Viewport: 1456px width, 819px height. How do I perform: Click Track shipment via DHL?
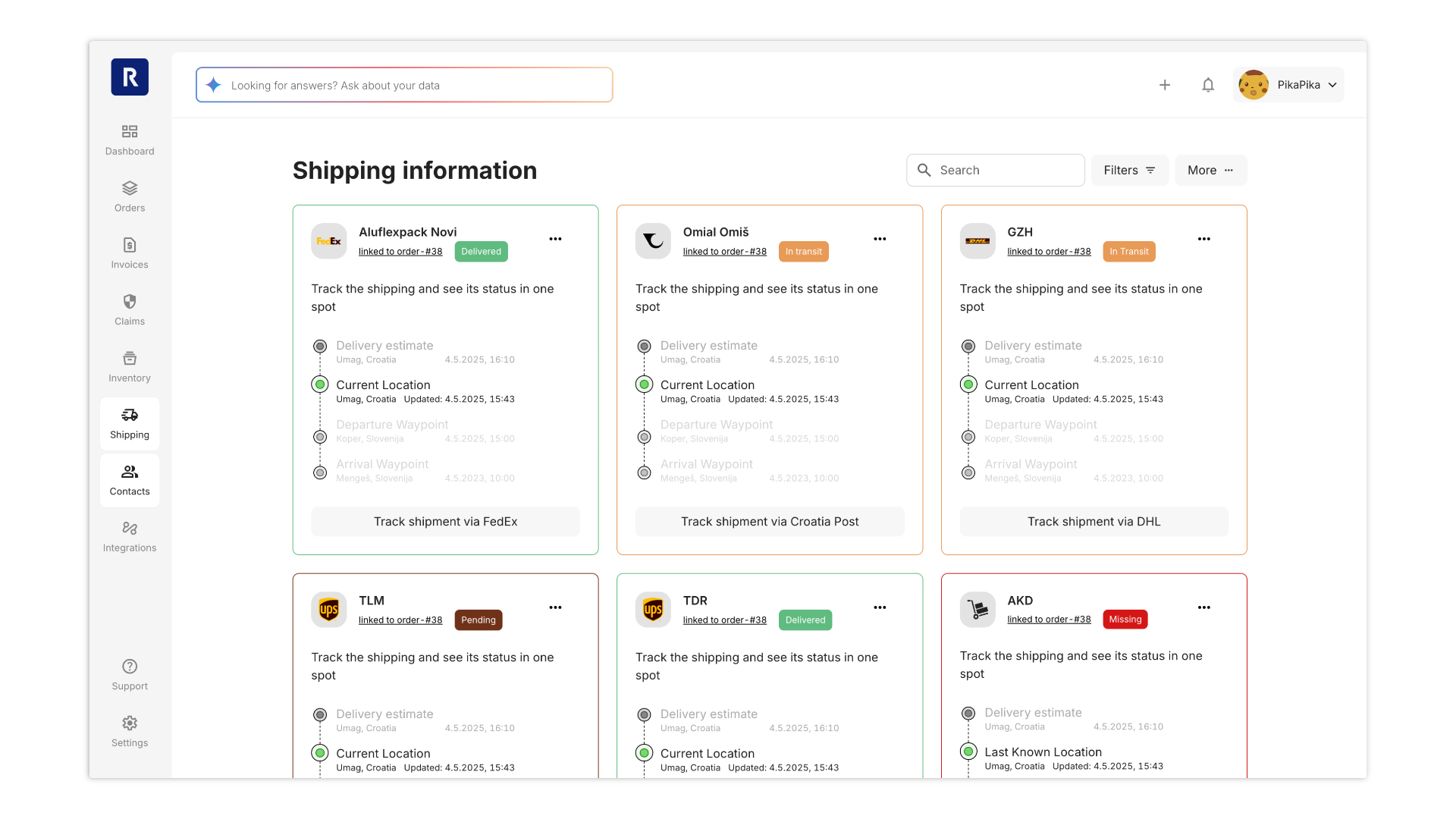coord(1094,522)
